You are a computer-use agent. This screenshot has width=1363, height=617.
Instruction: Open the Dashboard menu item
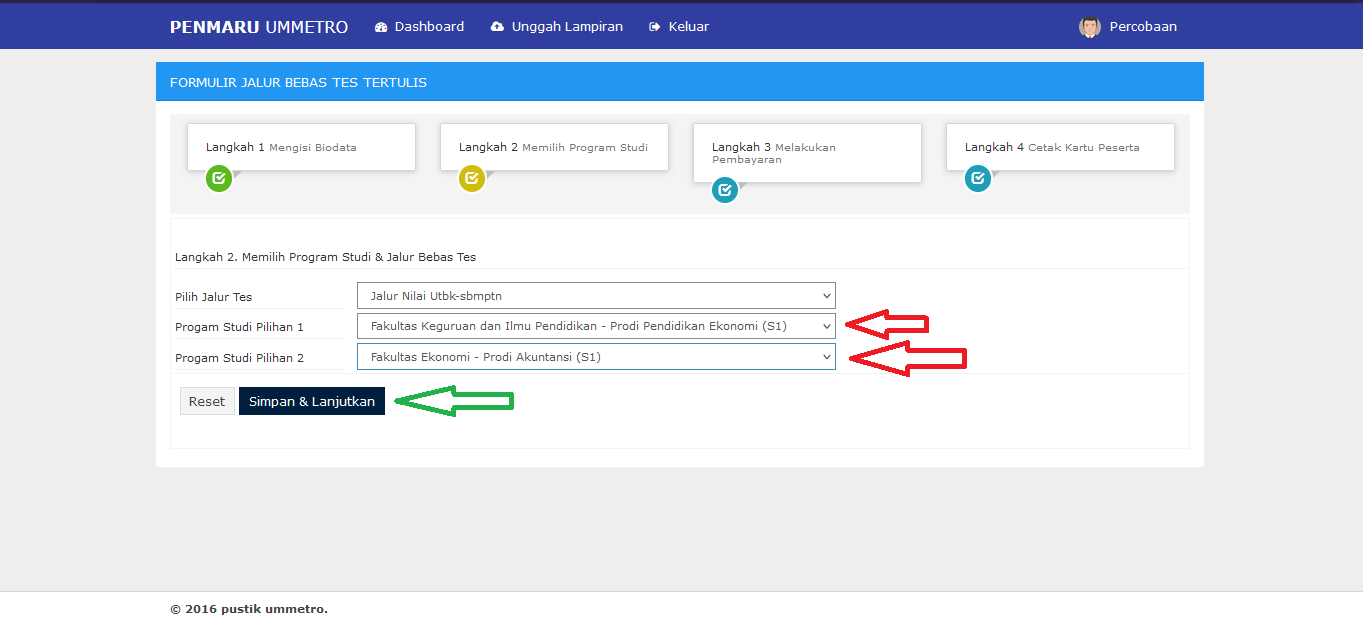pyautogui.click(x=429, y=27)
